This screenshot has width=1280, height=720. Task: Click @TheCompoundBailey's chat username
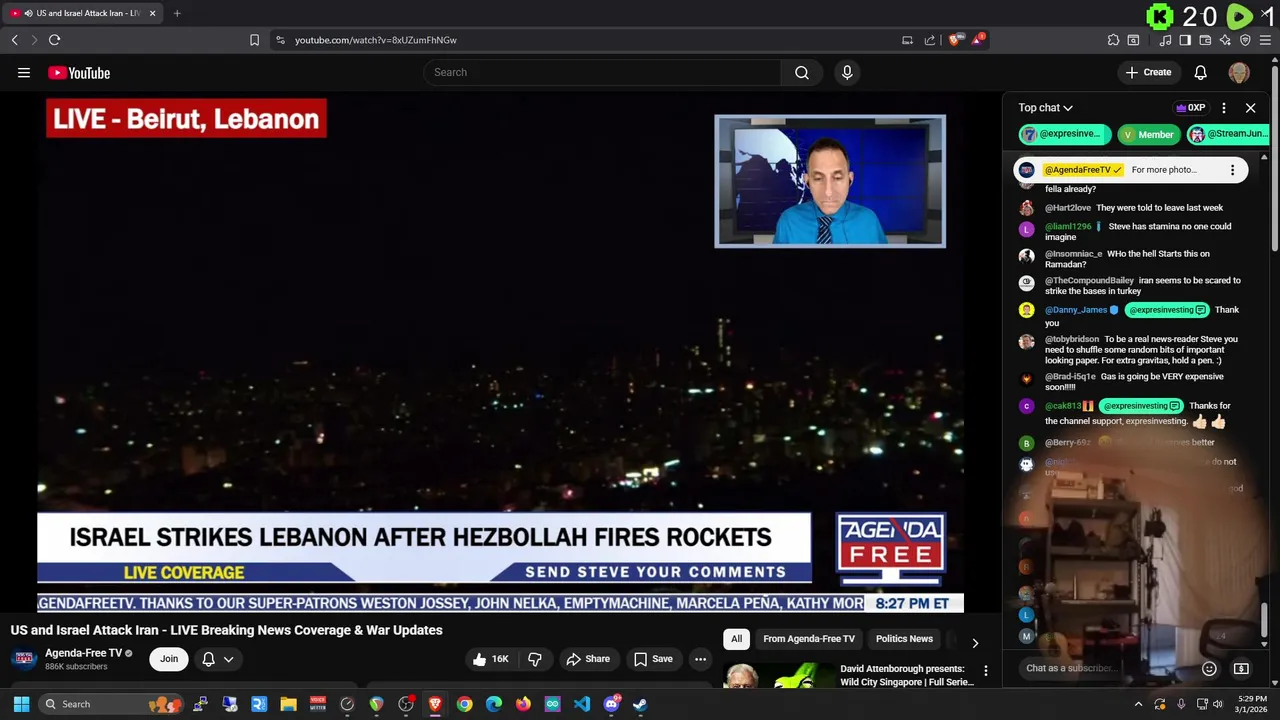pyautogui.click(x=1090, y=280)
